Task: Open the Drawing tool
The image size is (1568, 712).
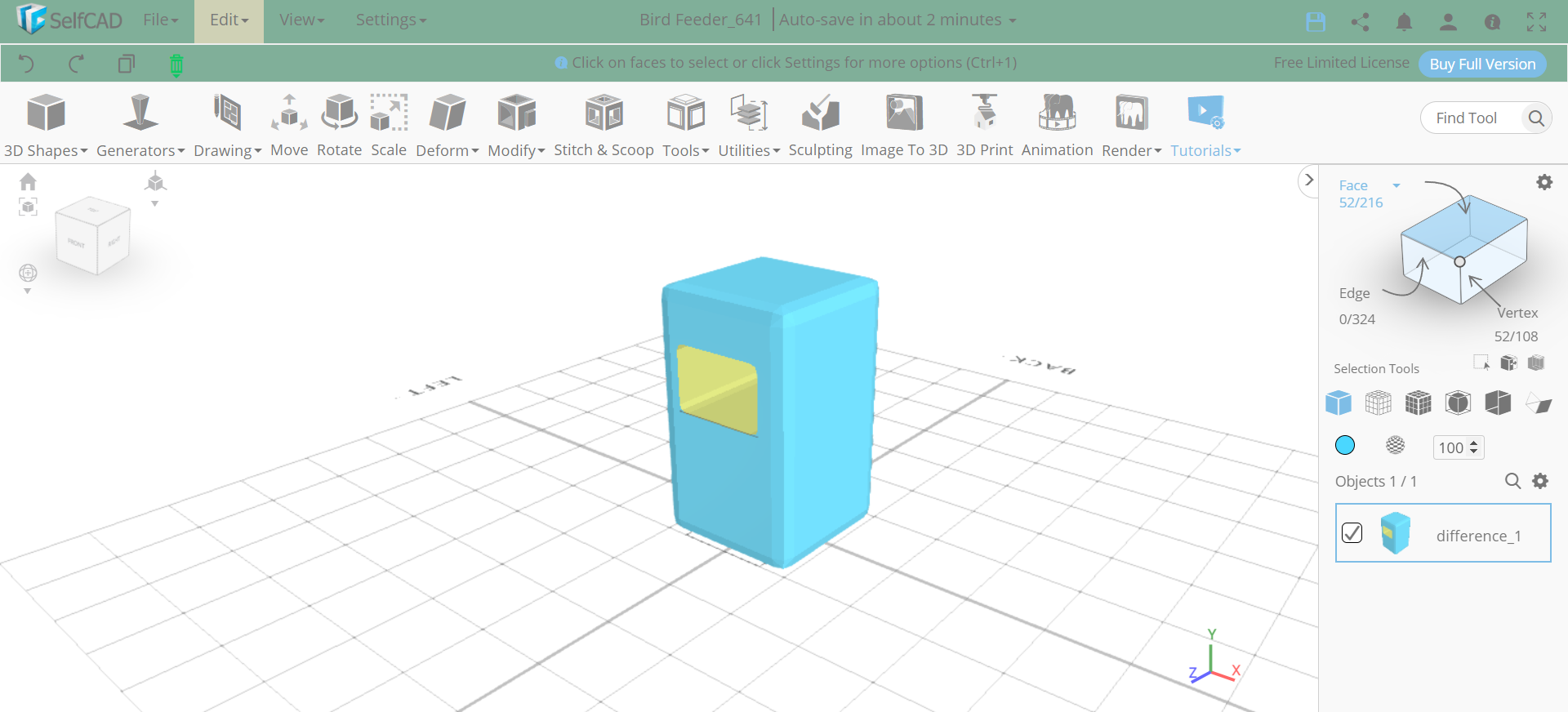Action: tap(227, 113)
